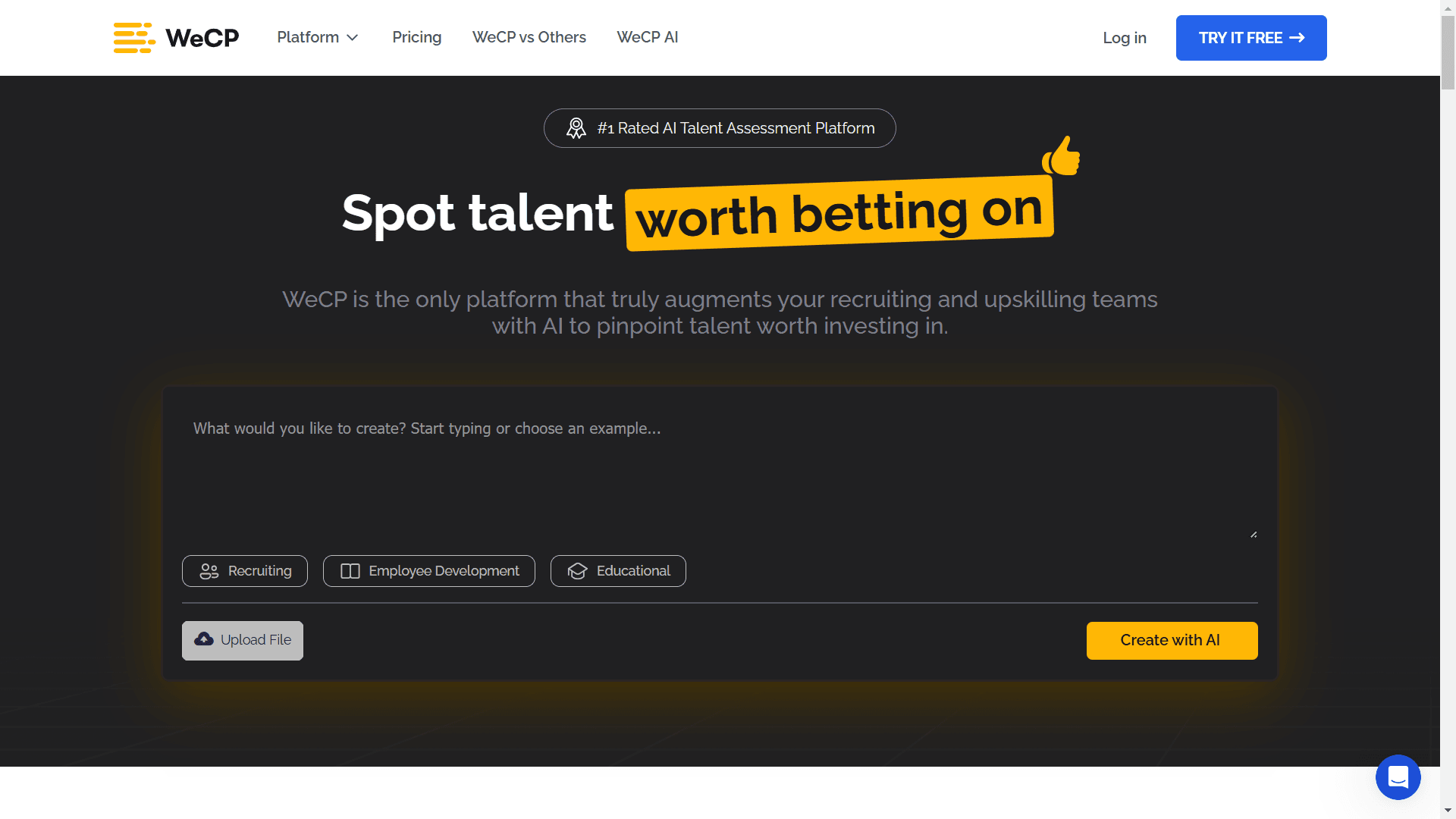The image size is (1456, 819).
Task: Click the Log in link
Action: click(1124, 38)
